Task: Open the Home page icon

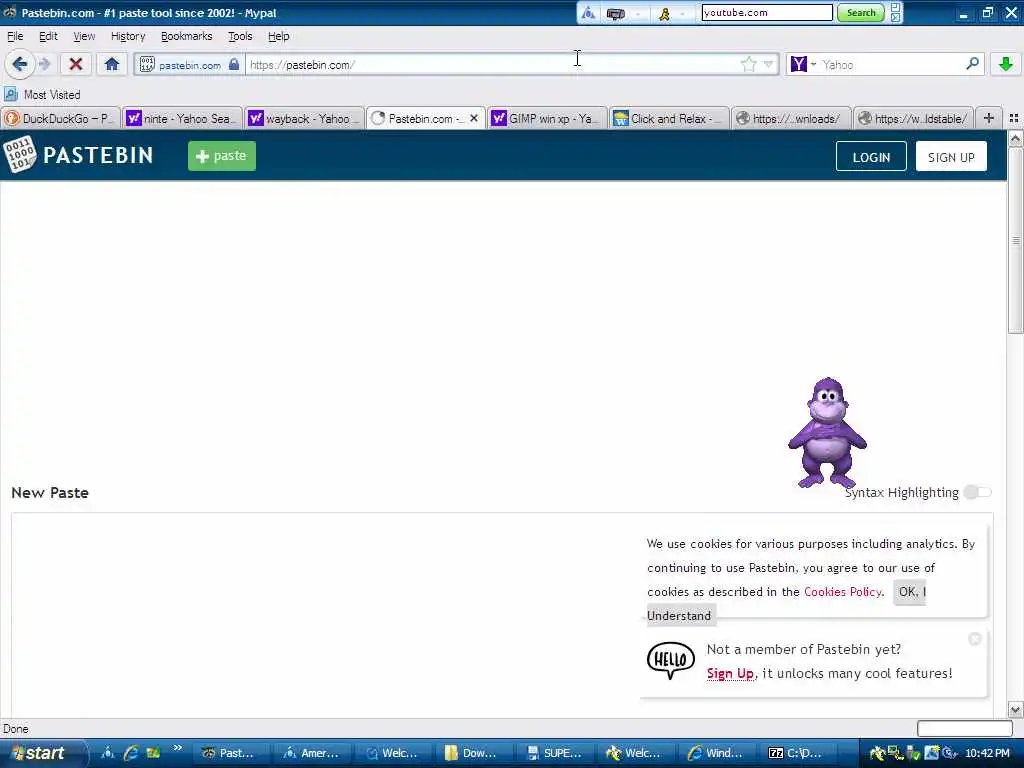Action: tap(112, 64)
